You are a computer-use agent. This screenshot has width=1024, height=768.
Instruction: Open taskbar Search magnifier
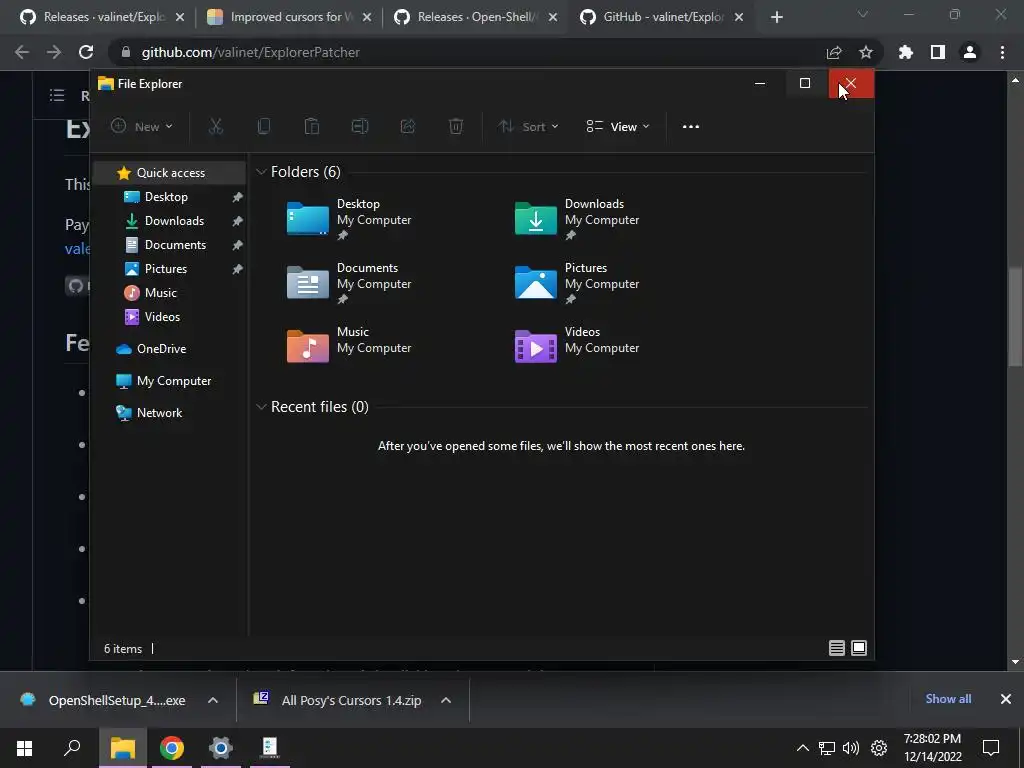point(72,748)
